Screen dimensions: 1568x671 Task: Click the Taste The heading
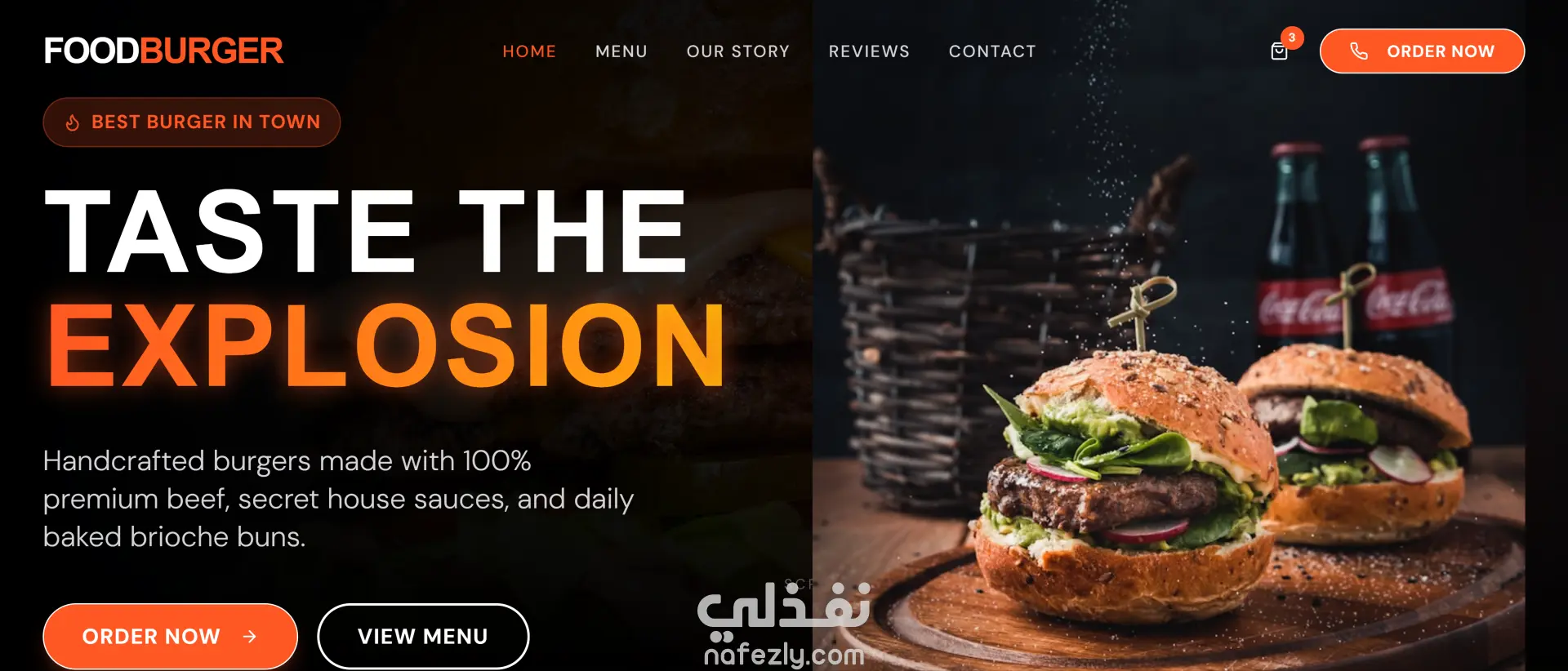point(366,232)
